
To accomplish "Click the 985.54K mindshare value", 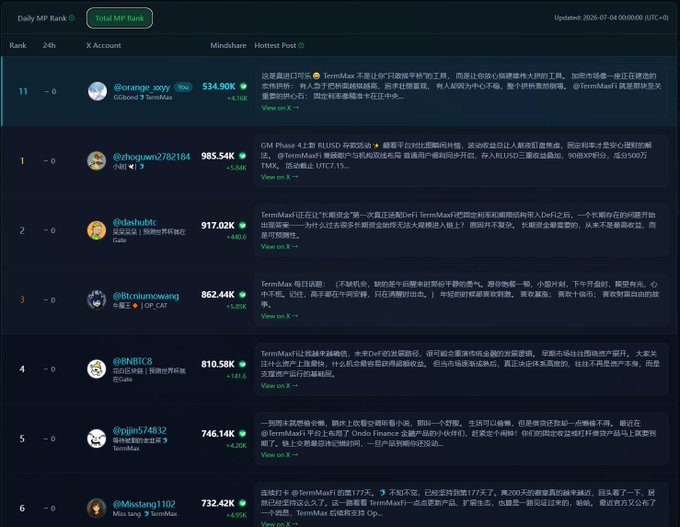I will tap(218, 156).
